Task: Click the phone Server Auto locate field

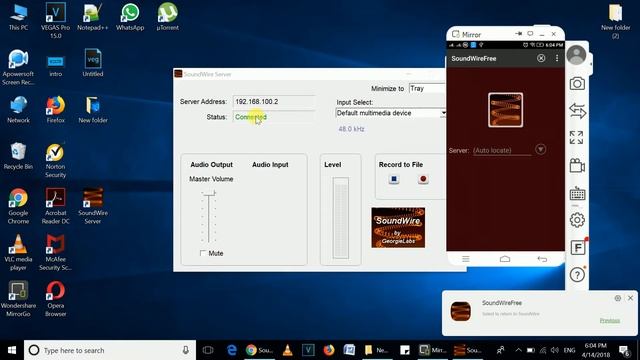Action: (502, 150)
